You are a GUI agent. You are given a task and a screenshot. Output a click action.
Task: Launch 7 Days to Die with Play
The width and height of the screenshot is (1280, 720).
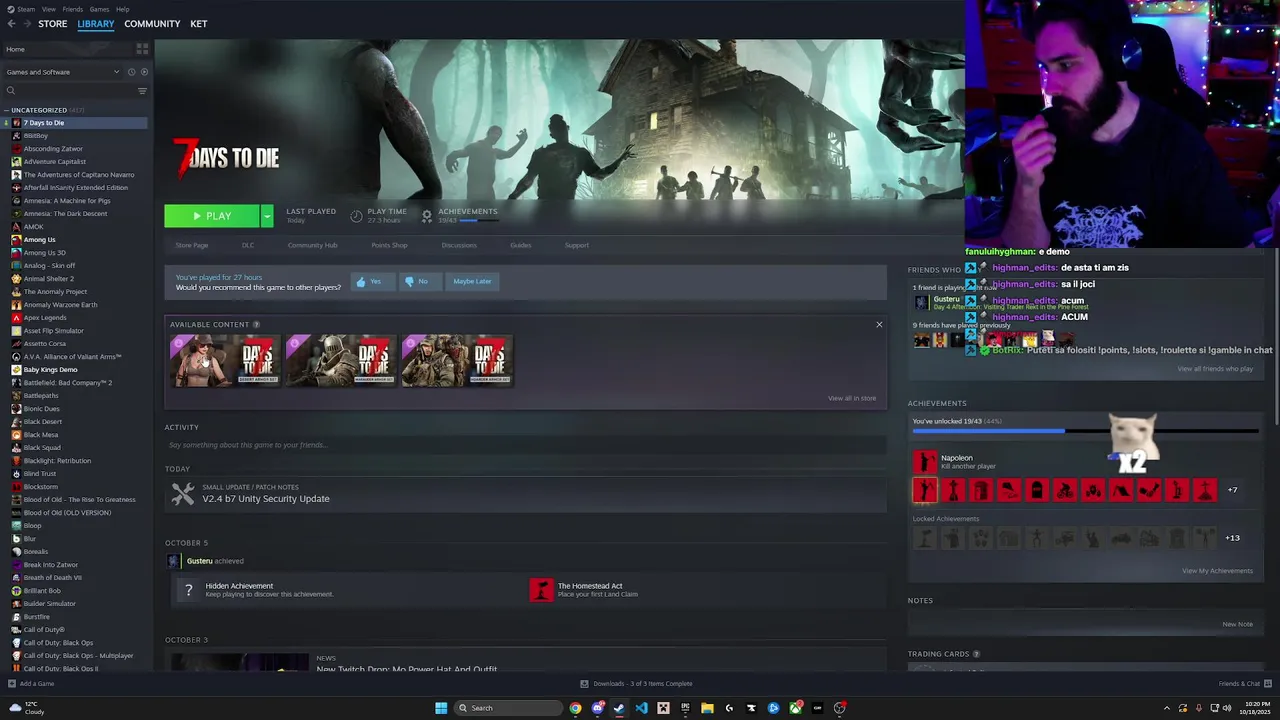[212, 216]
